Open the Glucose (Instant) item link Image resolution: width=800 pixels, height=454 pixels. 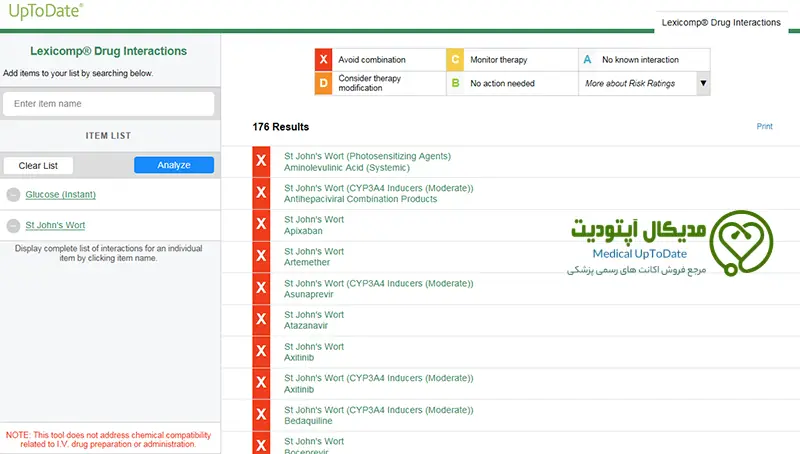coord(60,194)
